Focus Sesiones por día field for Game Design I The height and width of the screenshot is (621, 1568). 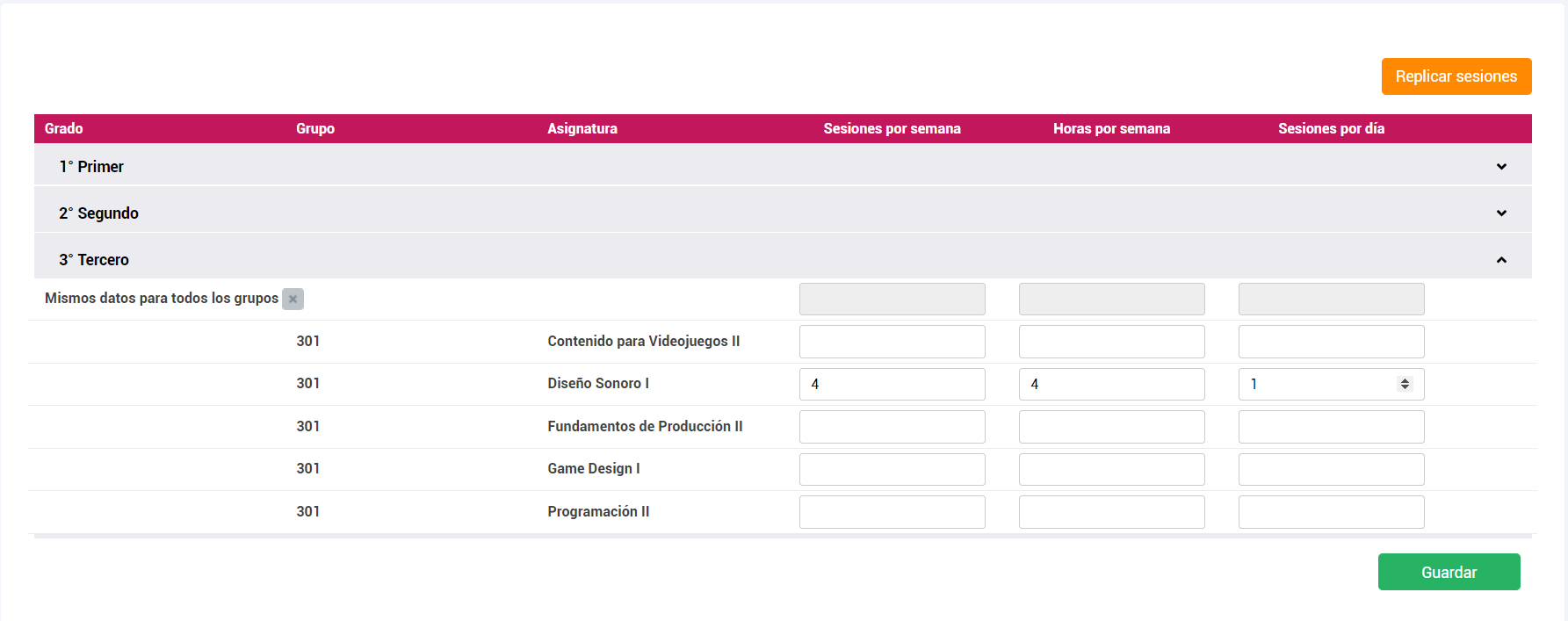pyautogui.click(x=1331, y=469)
